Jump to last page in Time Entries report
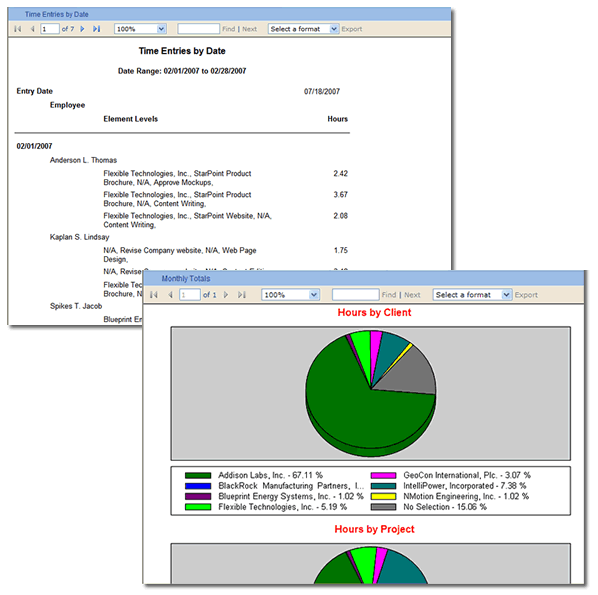The width and height of the screenshot is (598, 595). [x=96, y=29]
